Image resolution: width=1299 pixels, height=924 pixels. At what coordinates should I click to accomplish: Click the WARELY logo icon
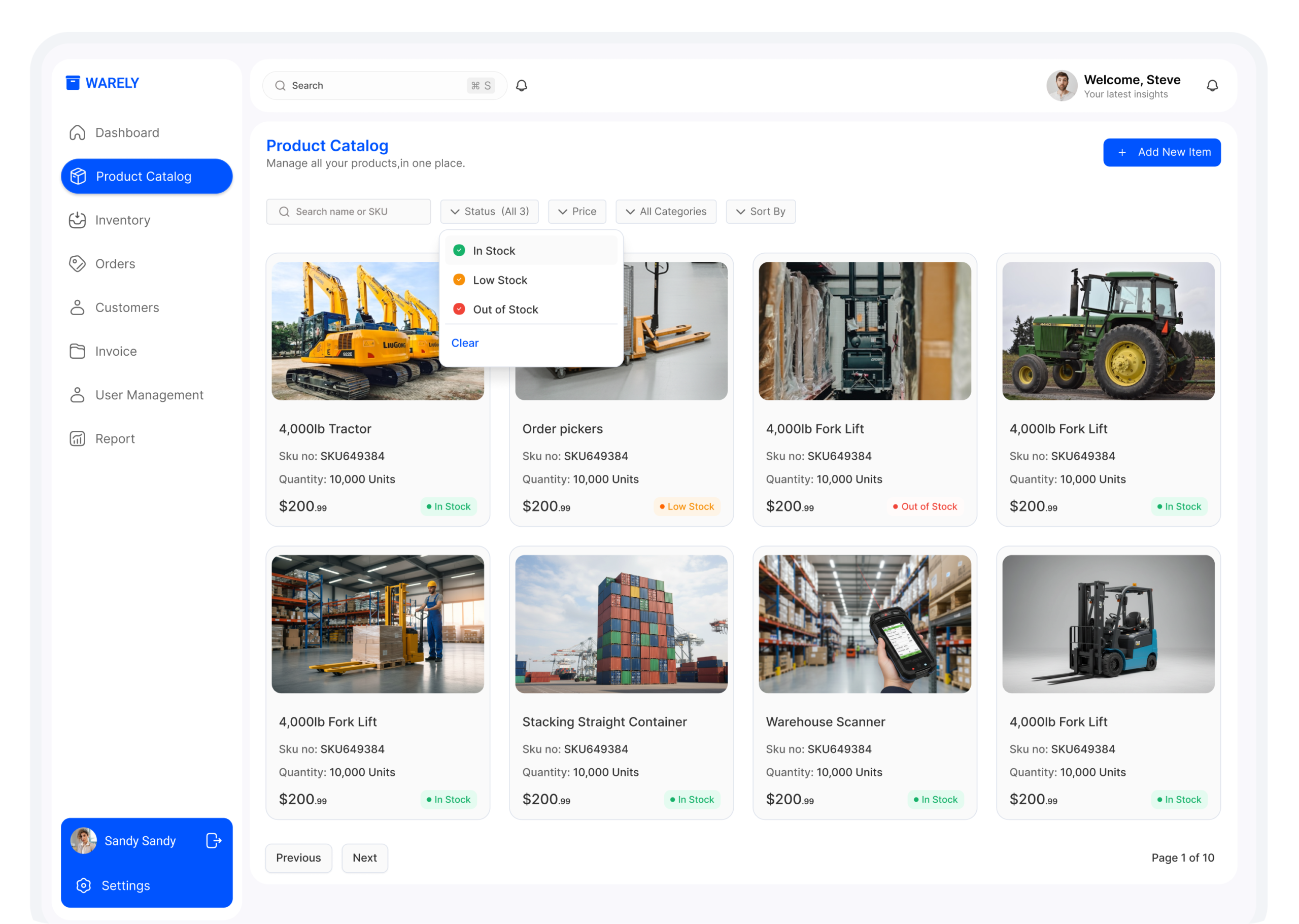73,83
